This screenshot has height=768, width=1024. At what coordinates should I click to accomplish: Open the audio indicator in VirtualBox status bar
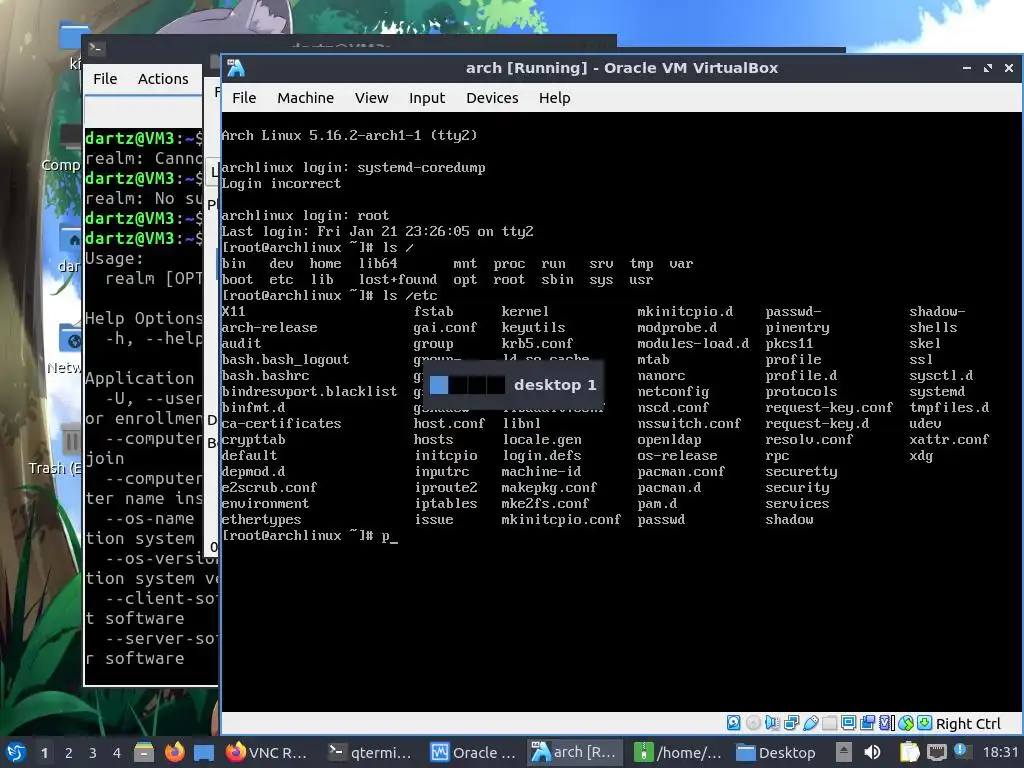point(772,723)
